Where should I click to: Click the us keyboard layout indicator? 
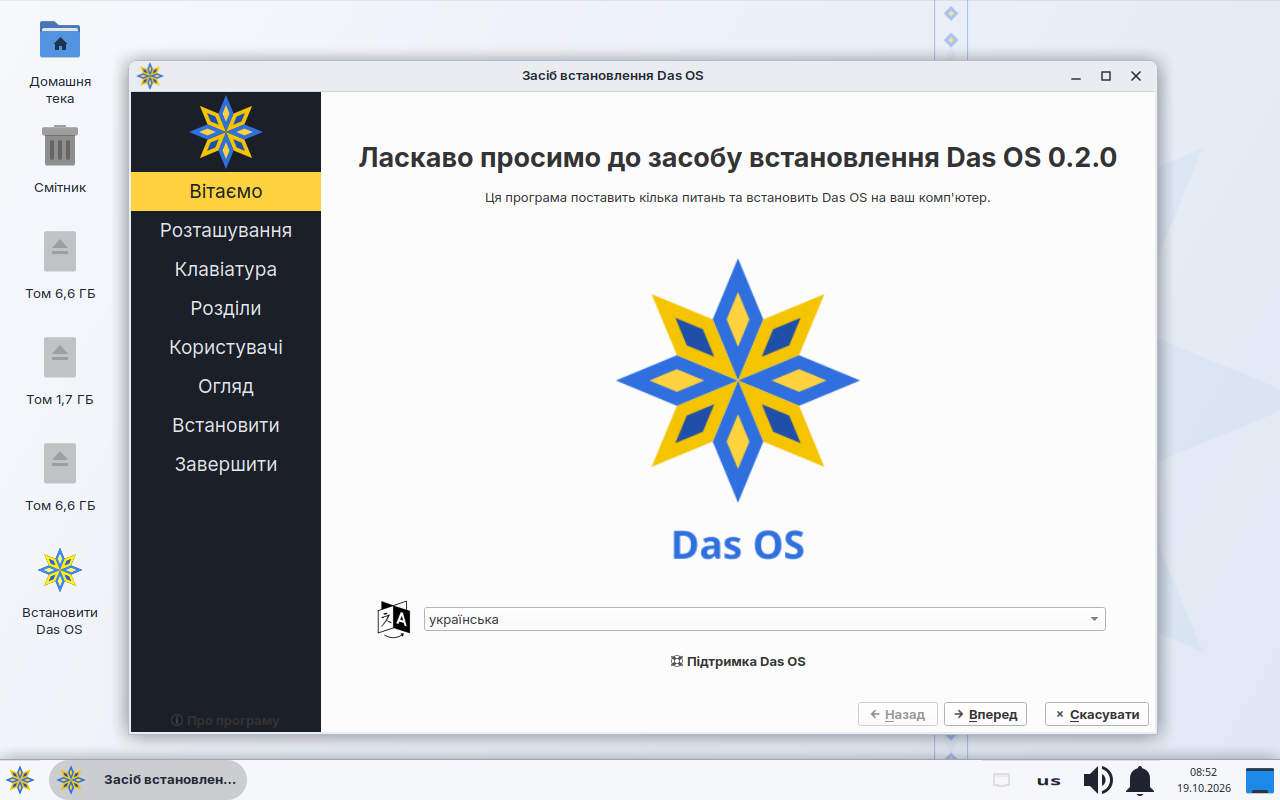click(x=1049, y=781)
